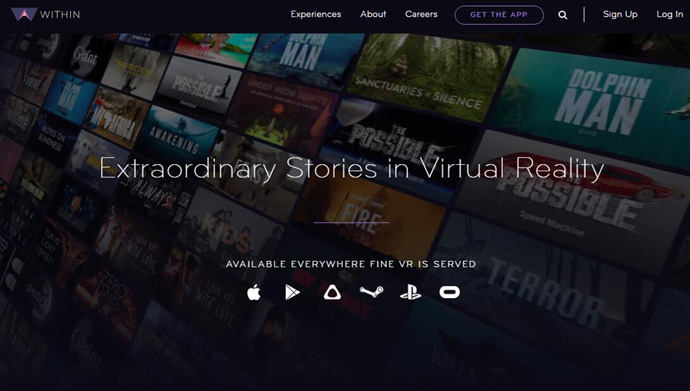Image resolution: width=690 pixels, height=391 pixels.
Task: Click the Log In link
Action: pyautogui.click(x=670, y=14)
